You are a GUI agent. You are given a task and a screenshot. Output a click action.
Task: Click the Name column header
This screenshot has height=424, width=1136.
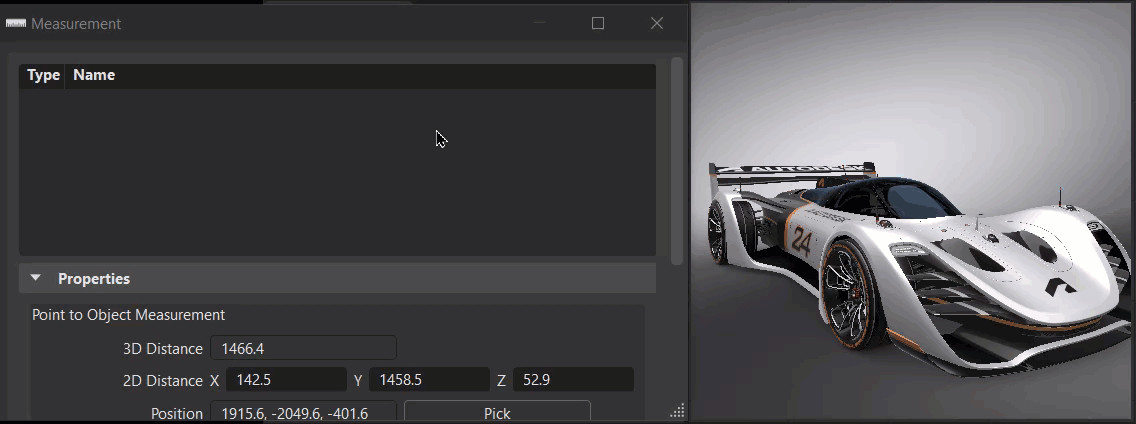click(94, 75)
